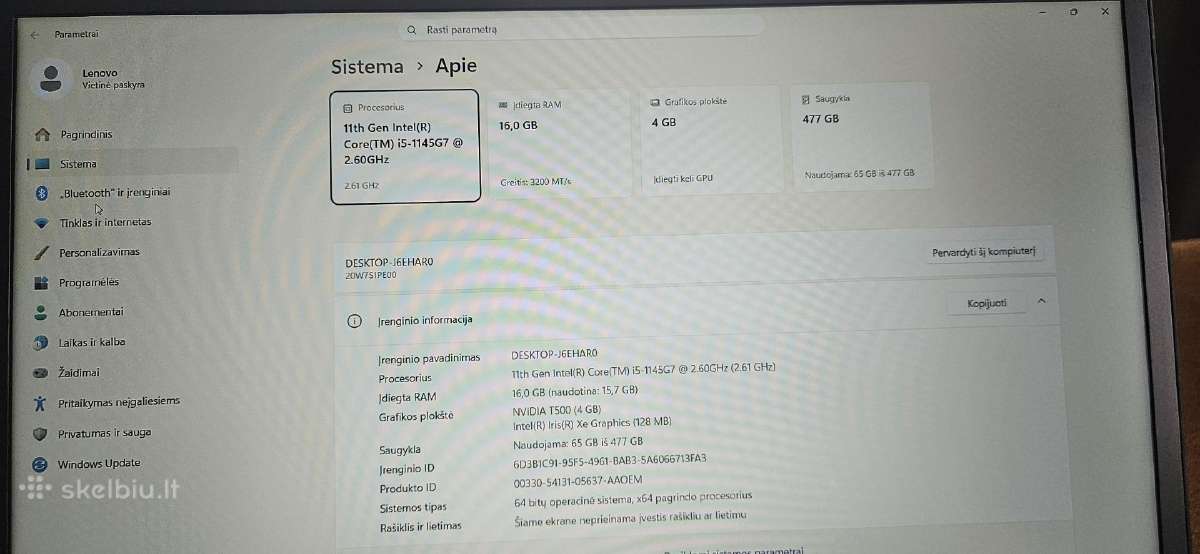
Task: Click NVIDIA T500 (4 GB) value
Action: pos(557,410)
